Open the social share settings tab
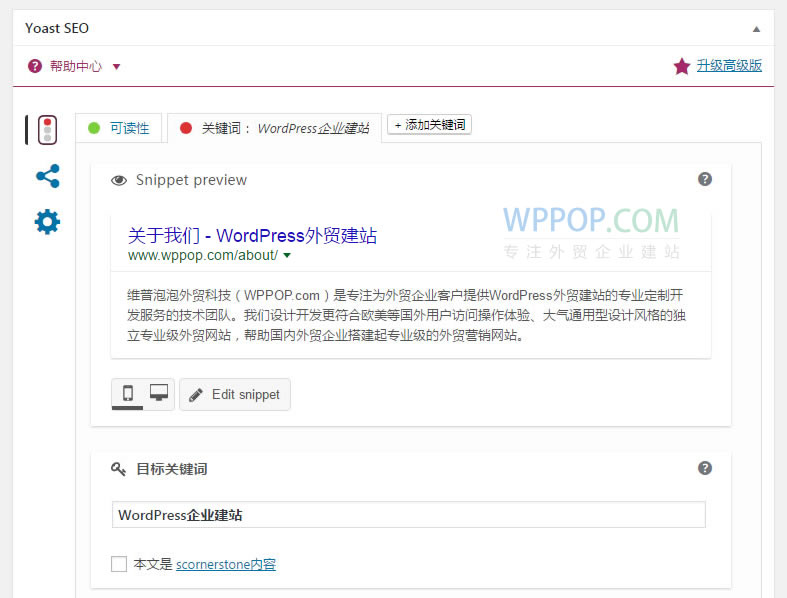The width and height of the screenshot is (787, 598). point(48,176)
